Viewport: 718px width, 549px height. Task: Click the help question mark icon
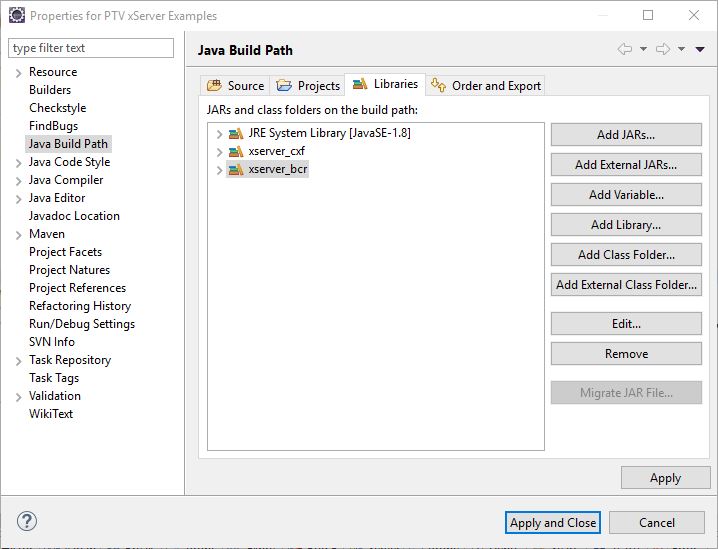point(27,521)
